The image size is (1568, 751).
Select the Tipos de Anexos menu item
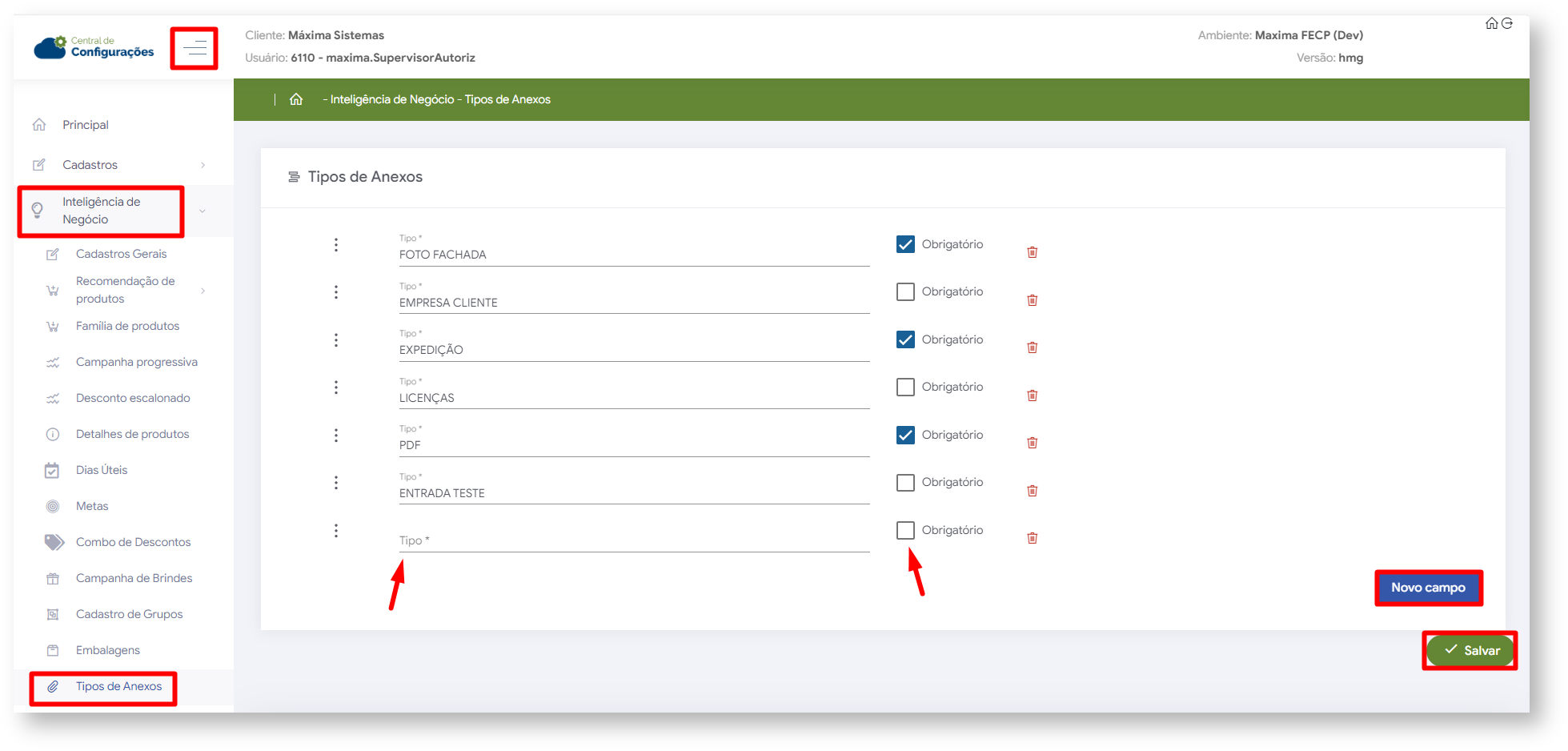(x=118, y=686)
